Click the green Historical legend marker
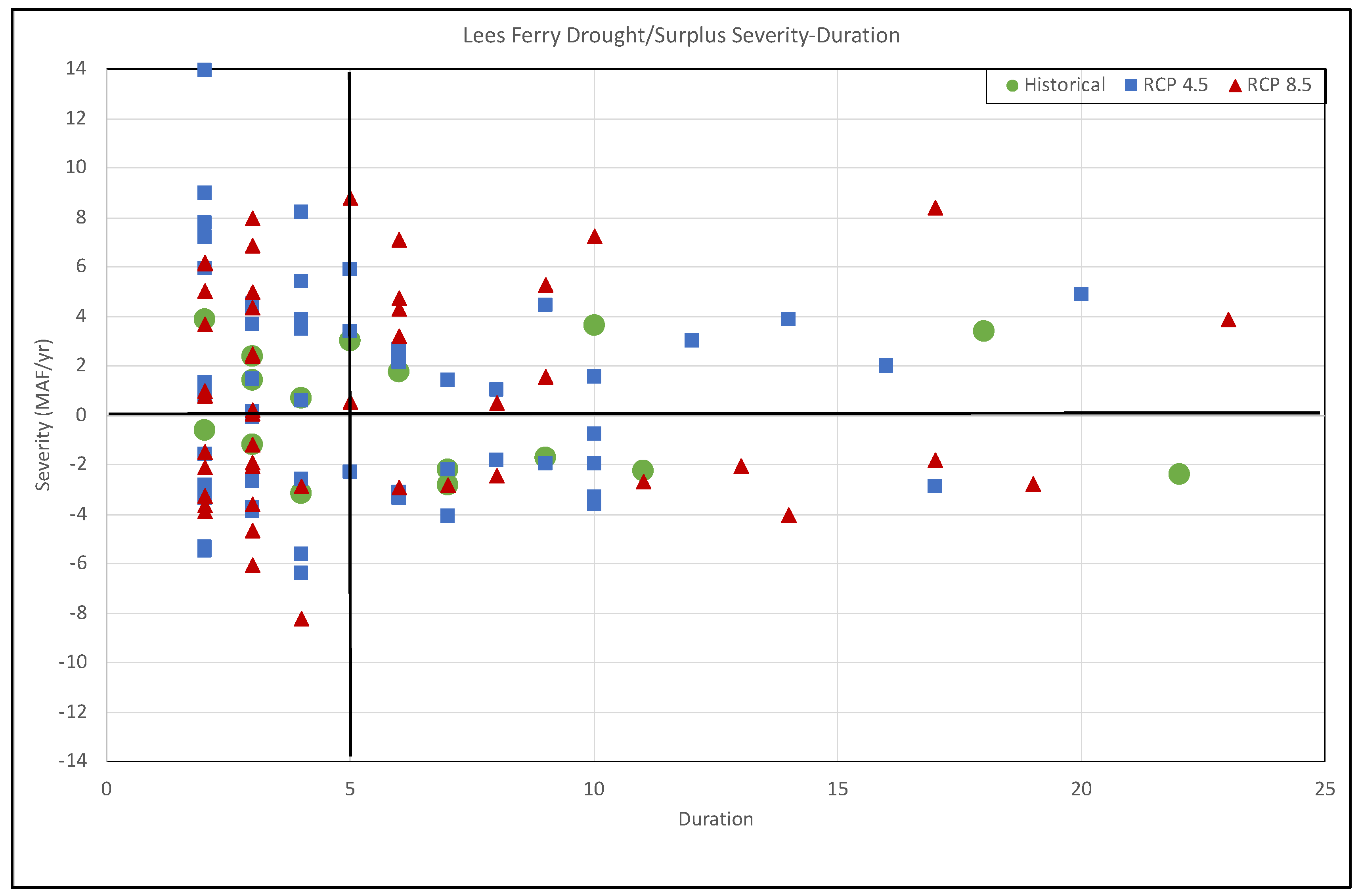 click(1012, 86)
